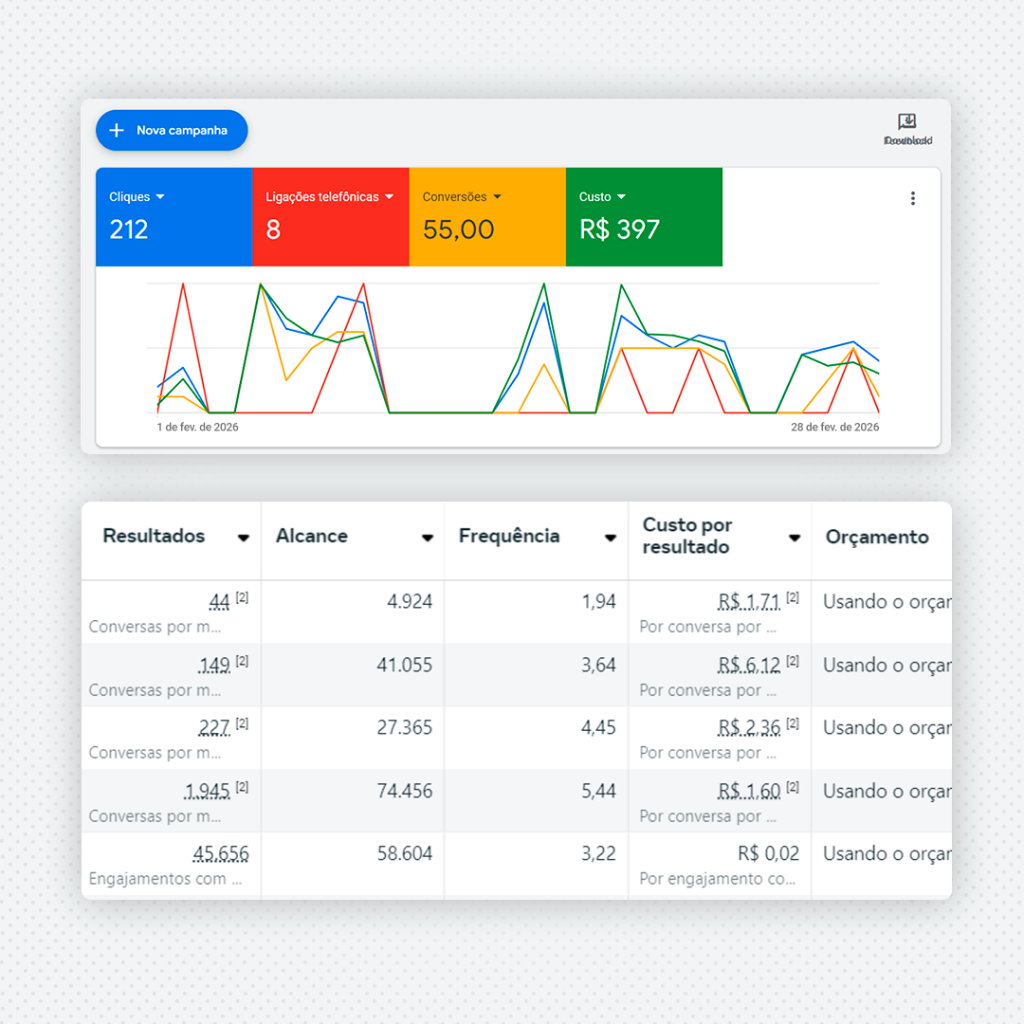The image size is (1024, 1024).
Task: Click the [2] indicator next to R$ 6,12
Action: (x=790, y=660)
